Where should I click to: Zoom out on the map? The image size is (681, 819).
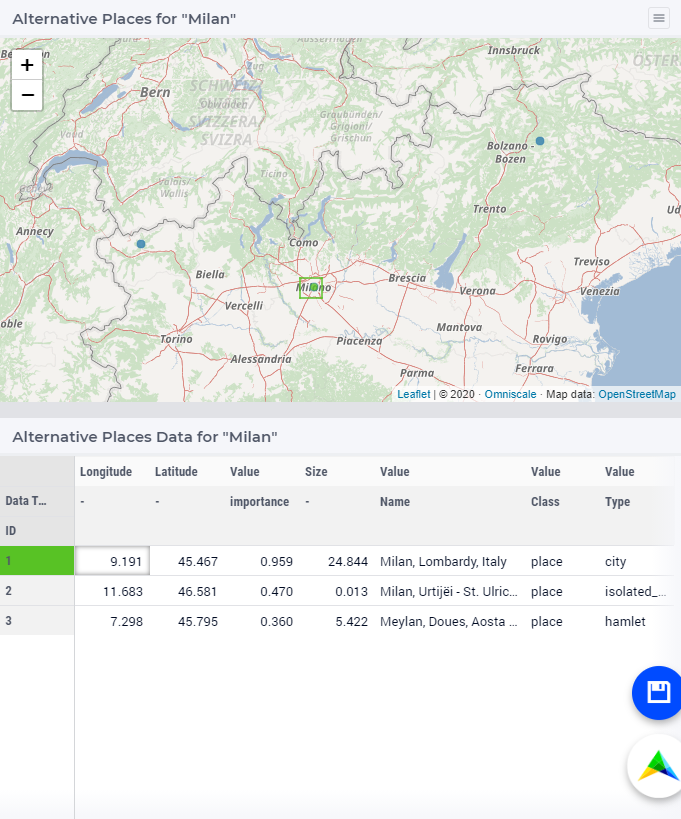click(x=27, y=95)
